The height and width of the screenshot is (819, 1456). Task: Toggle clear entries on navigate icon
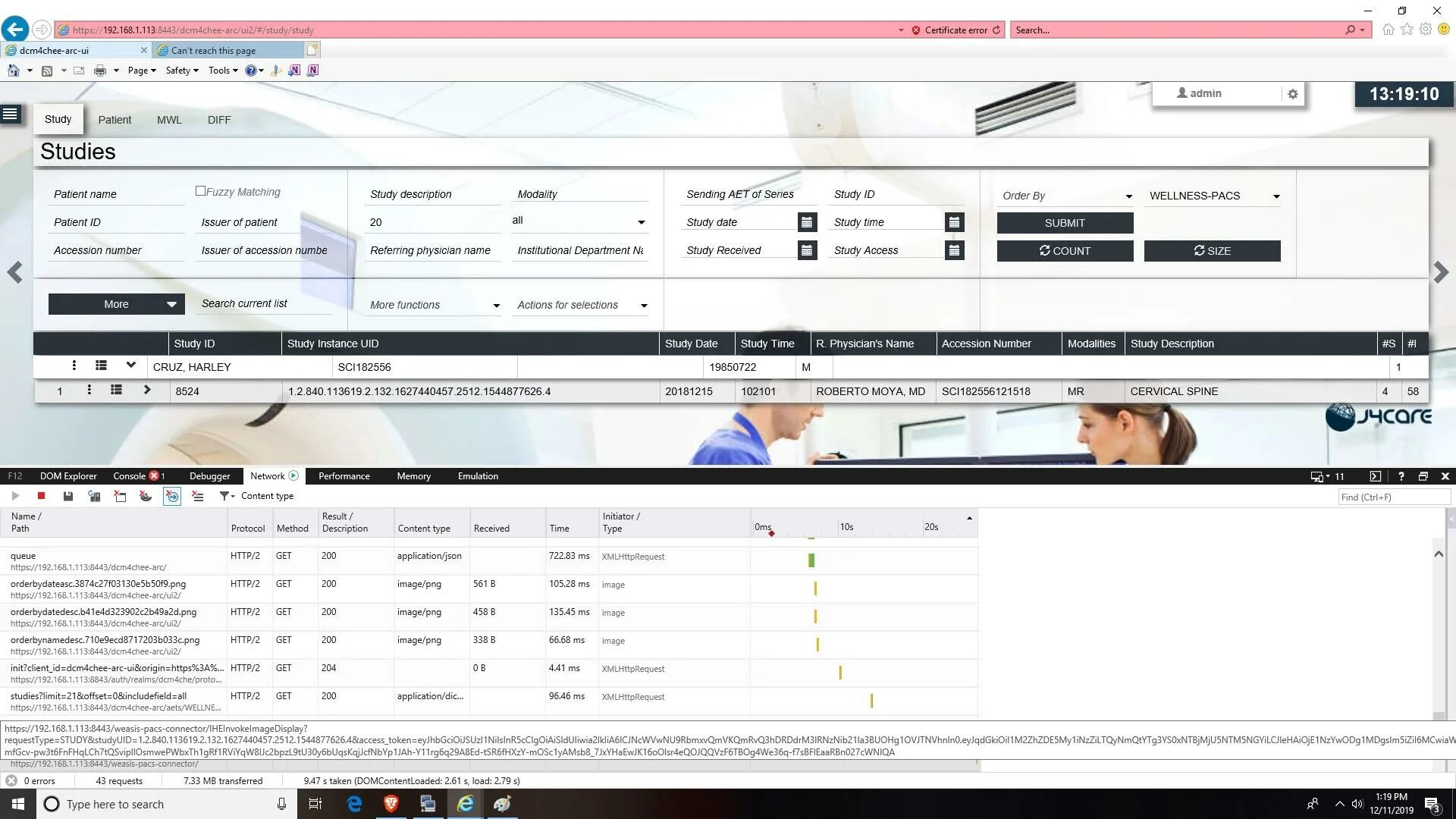point(172,496)
